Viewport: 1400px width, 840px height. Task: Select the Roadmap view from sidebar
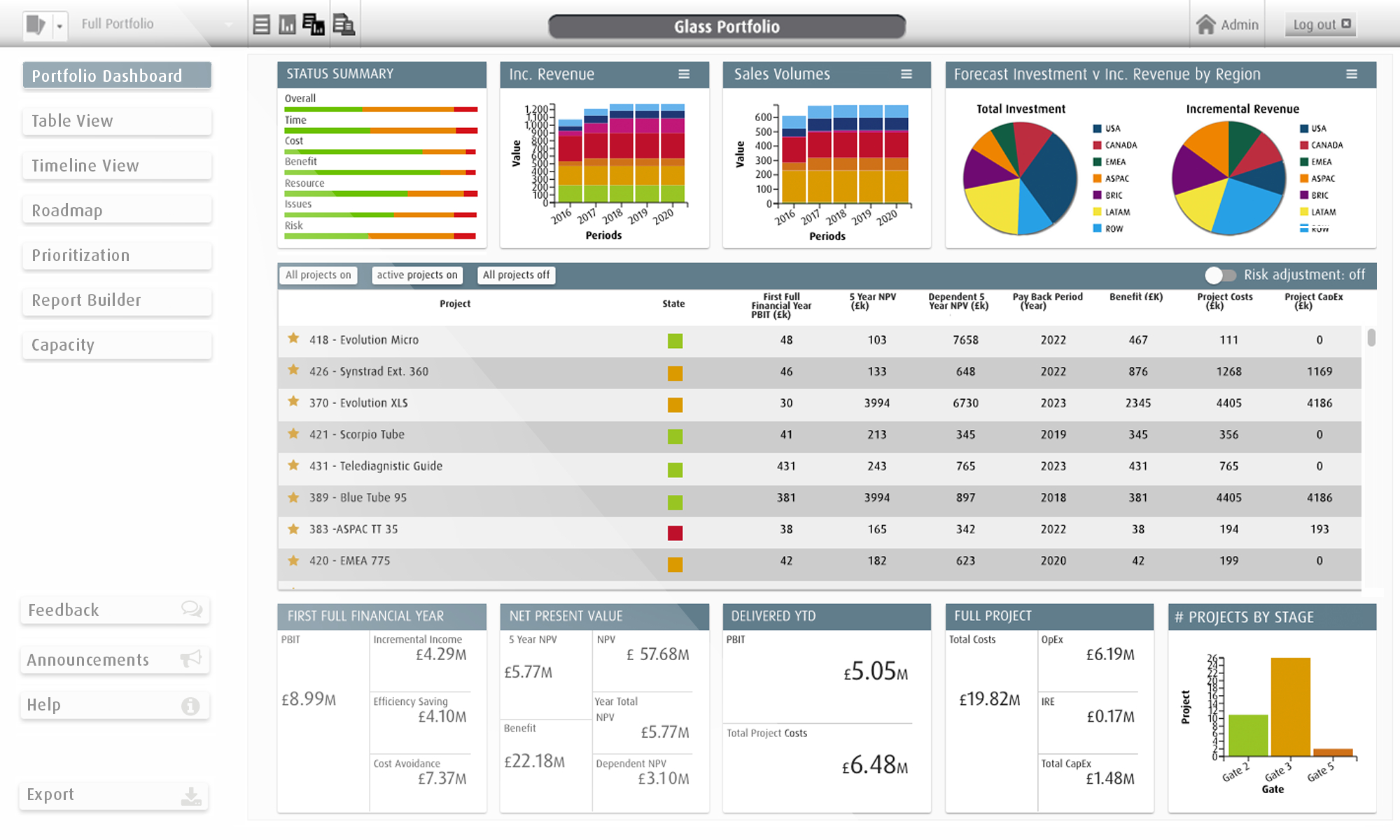[113, 210]
